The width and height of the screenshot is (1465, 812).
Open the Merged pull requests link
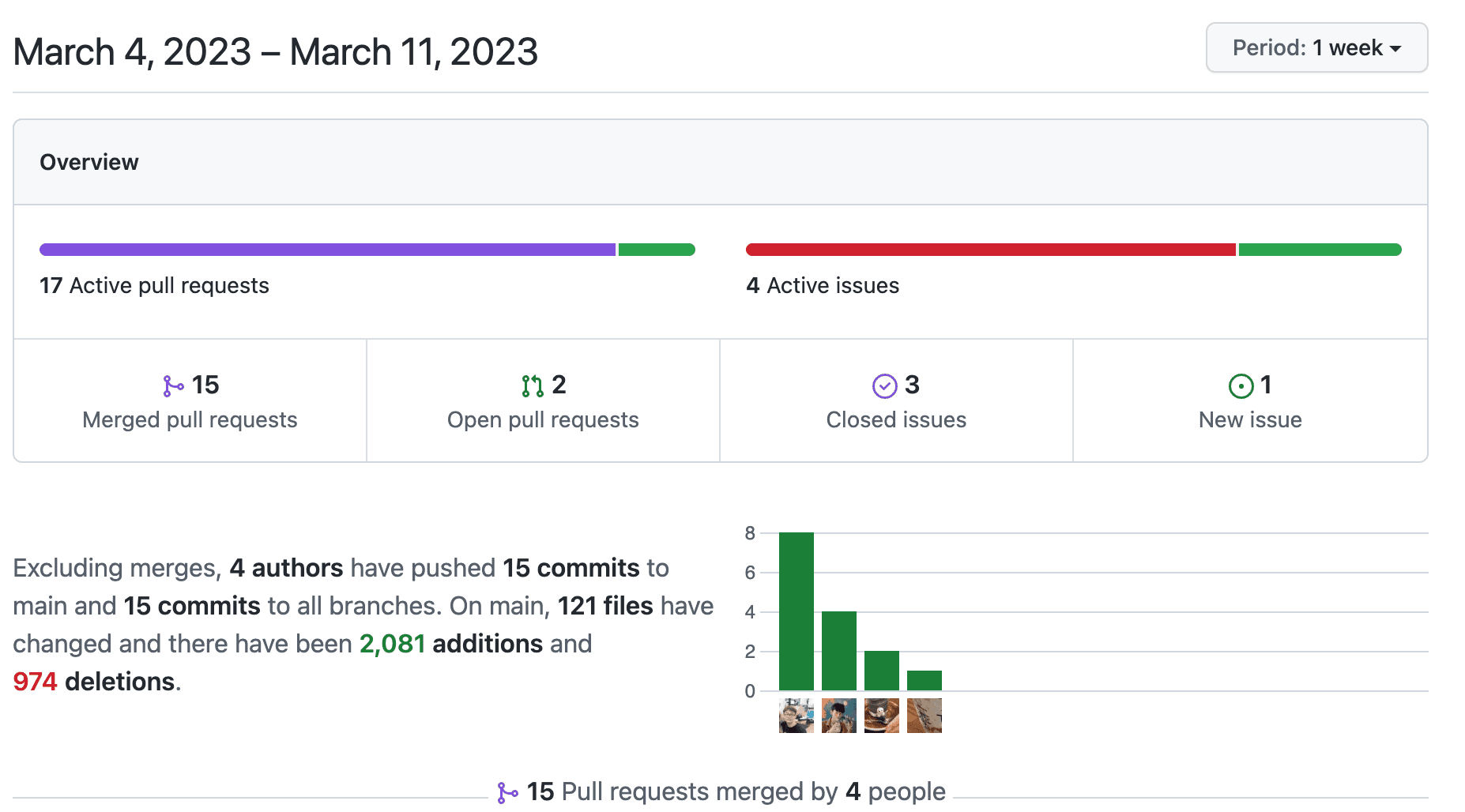coord(190,419)
